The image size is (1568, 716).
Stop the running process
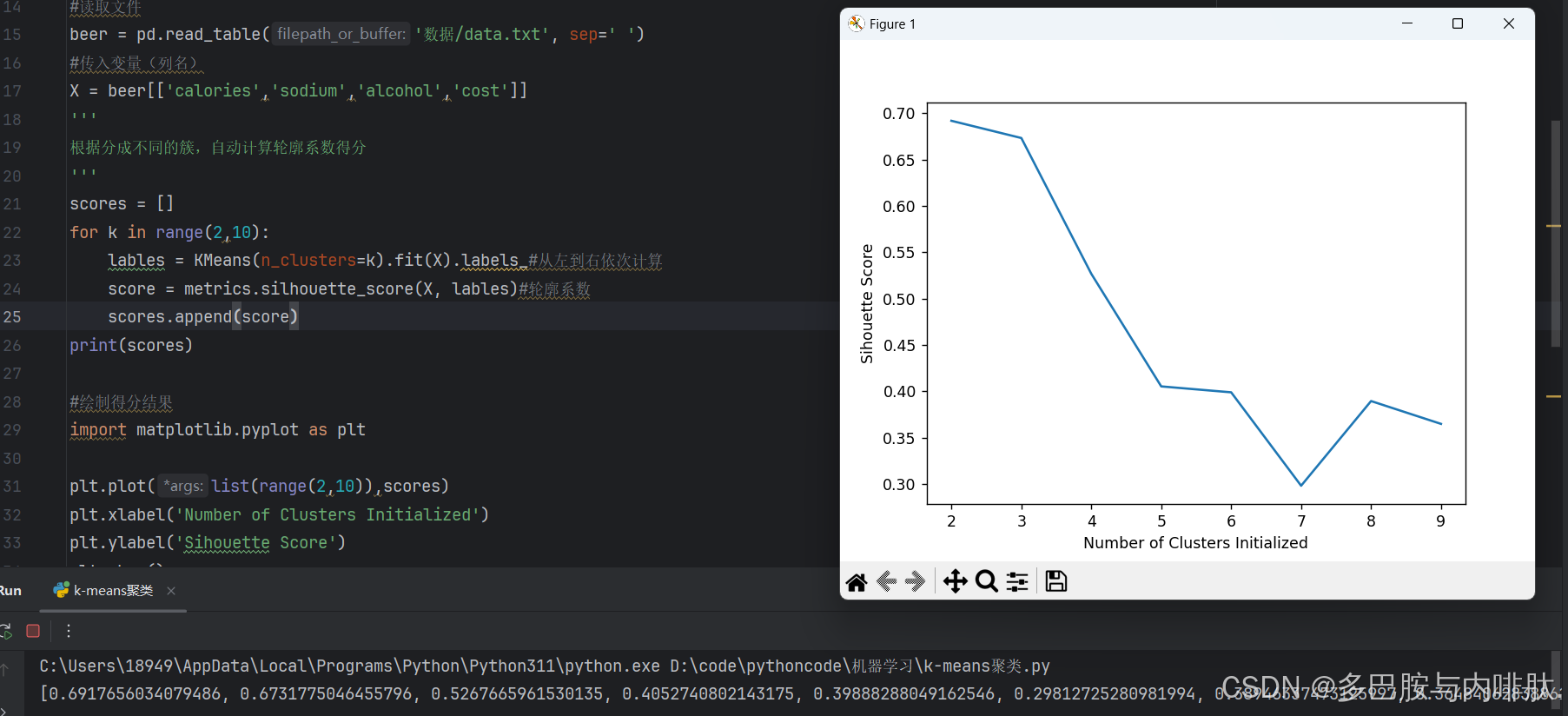pyautogui.click(x=33, y=631)
